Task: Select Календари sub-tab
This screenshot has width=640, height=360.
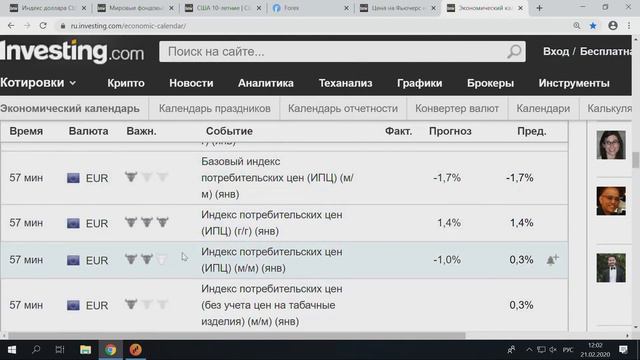Action: pyautogui.click(x=543, y=109)
